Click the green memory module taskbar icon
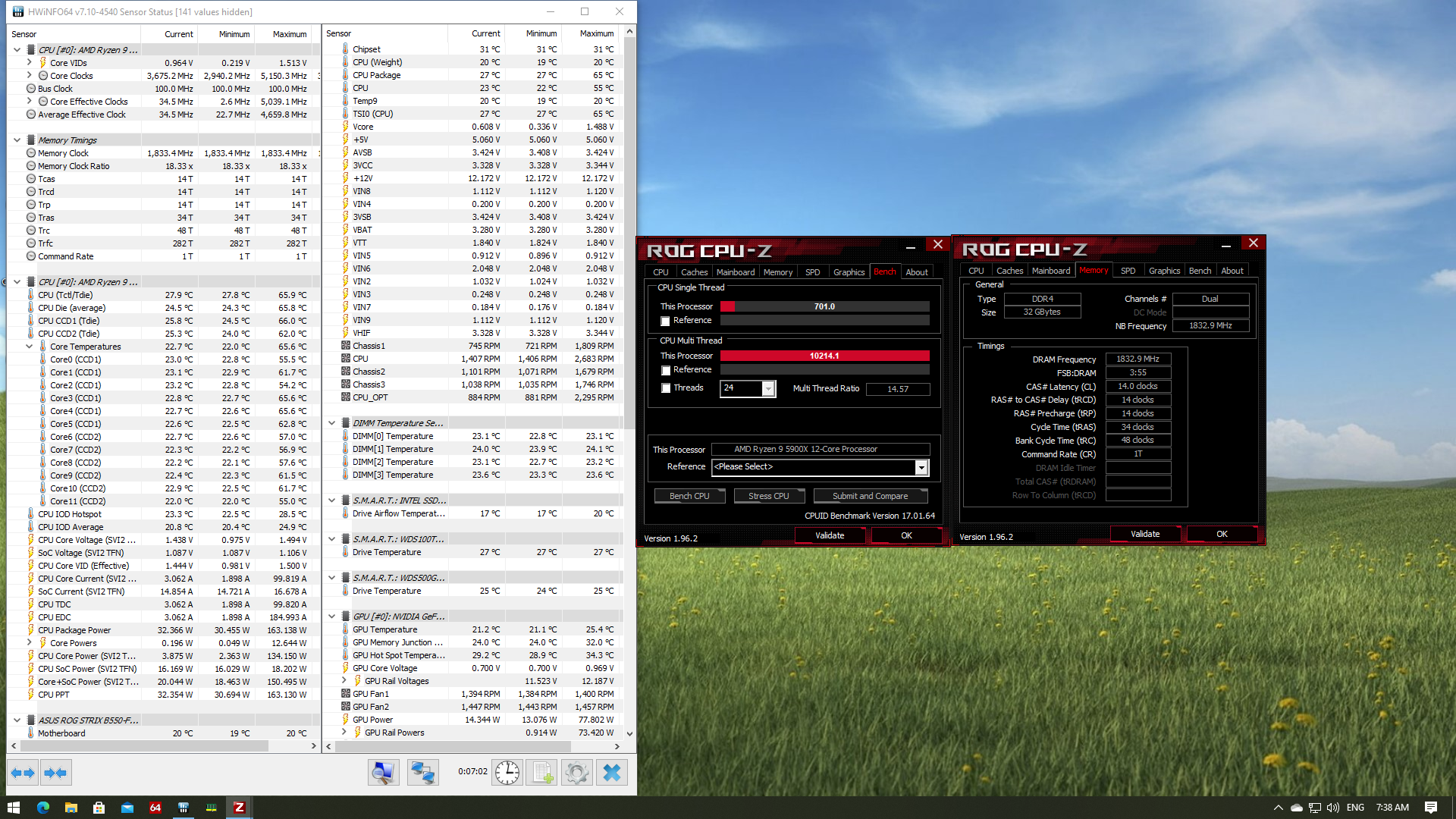Image resolution: width=1456 pixels, height=819 pixels. tap(211, 808)
